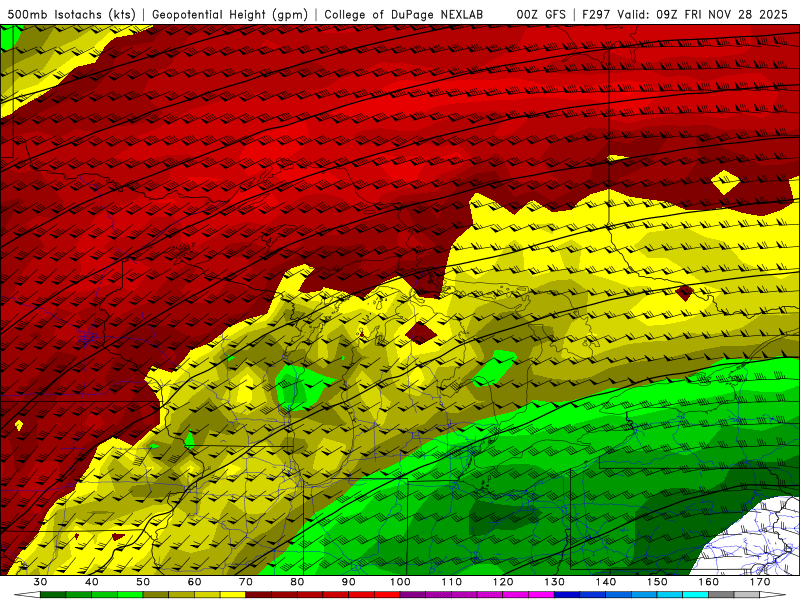The width and height of the screenshot is (800, 600).
Task: Select the 120 legend value
Action: coord(503,582)
